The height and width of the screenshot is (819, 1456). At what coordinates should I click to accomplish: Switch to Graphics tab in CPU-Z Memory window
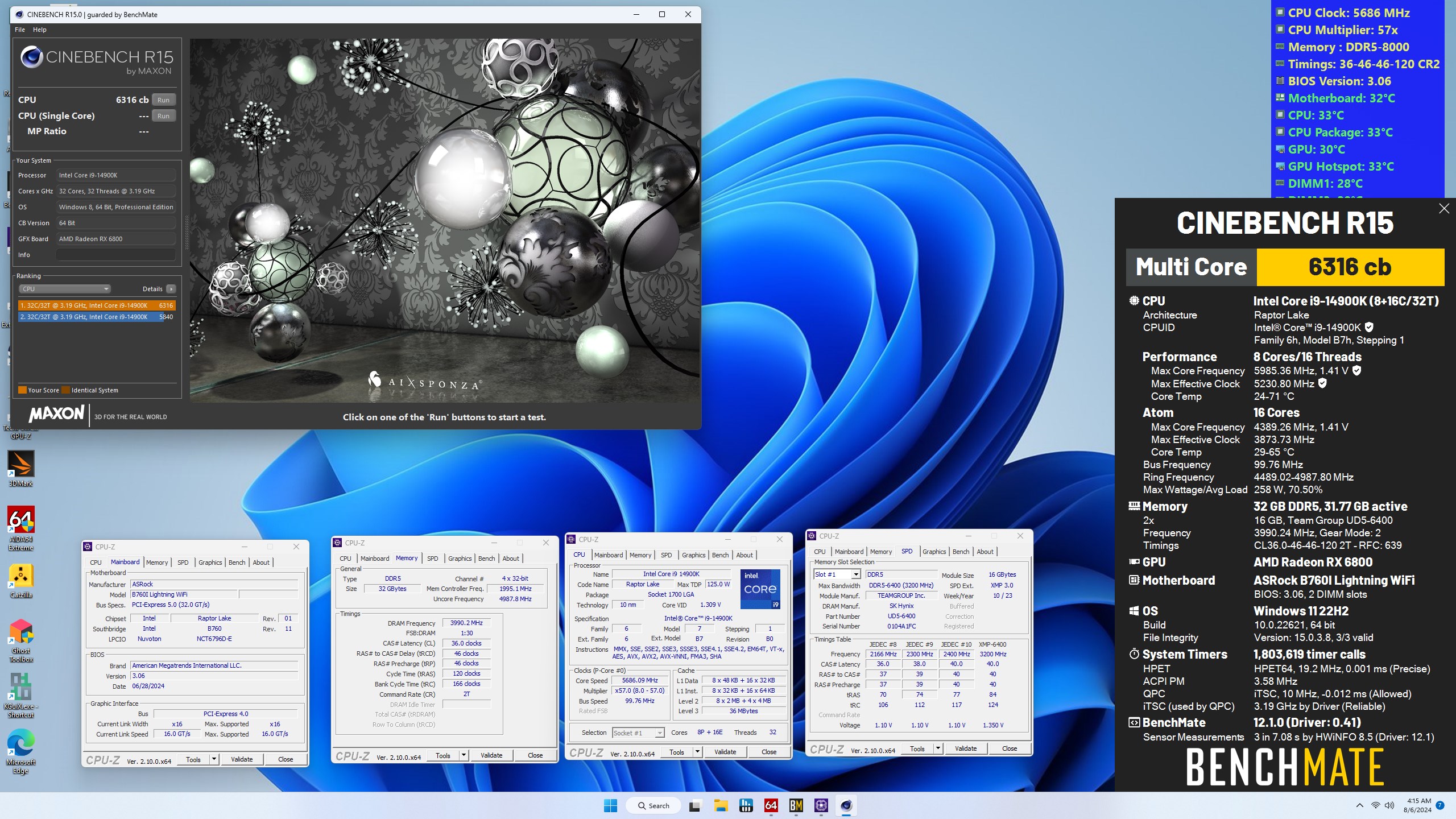click(460, 559)
